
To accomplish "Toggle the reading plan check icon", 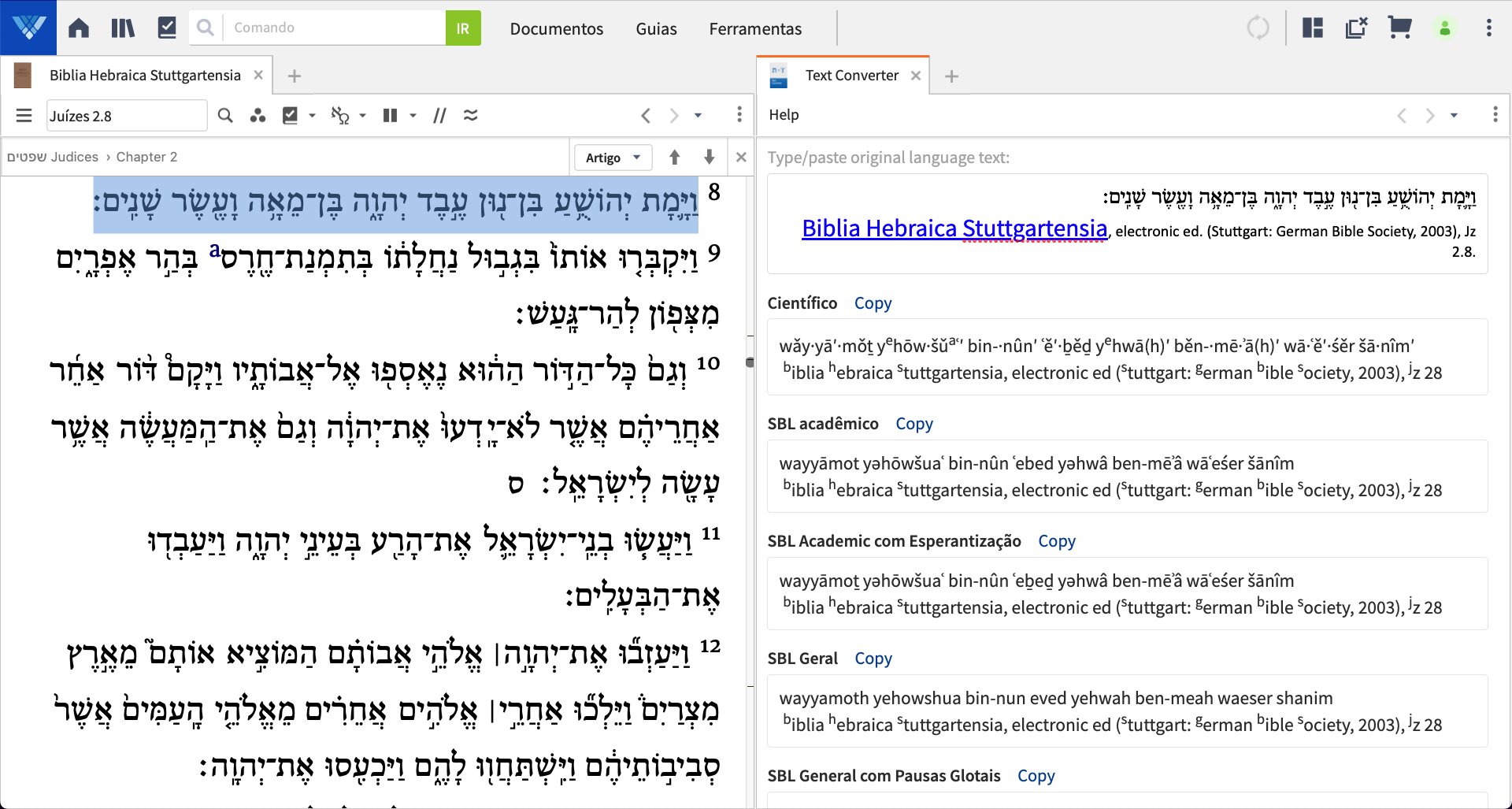I will pos(290,116).
